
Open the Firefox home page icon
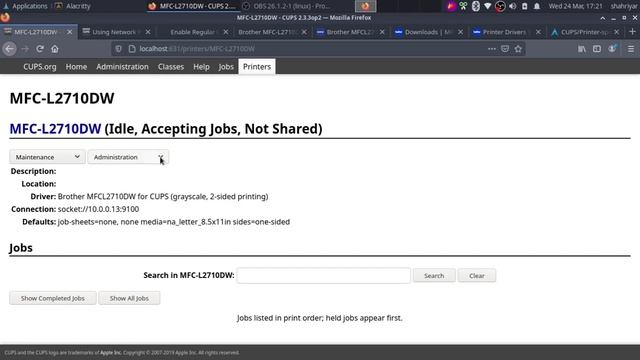pos(55,49)
